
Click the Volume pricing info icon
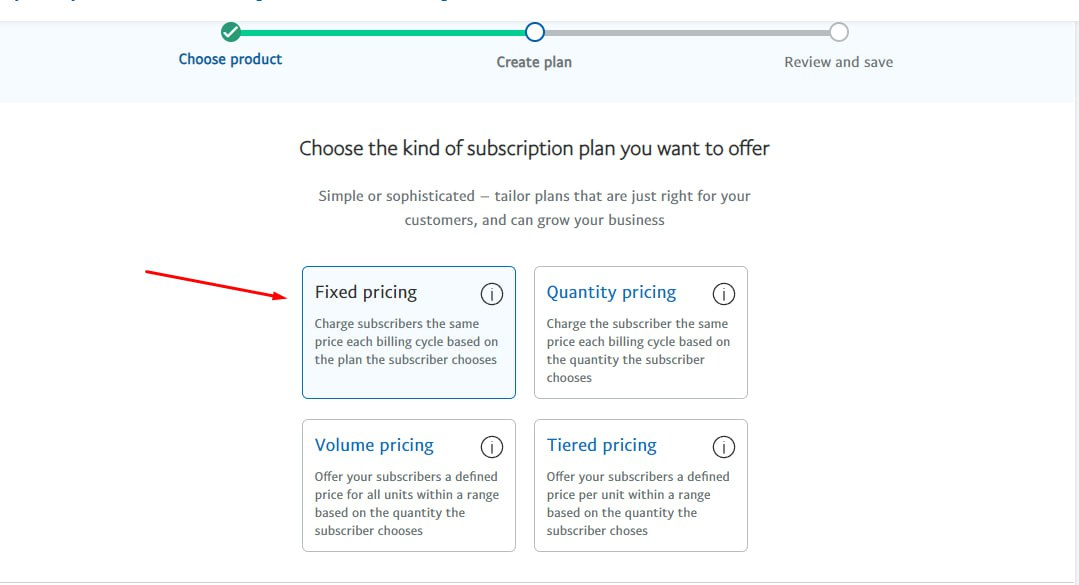[491, 447]
